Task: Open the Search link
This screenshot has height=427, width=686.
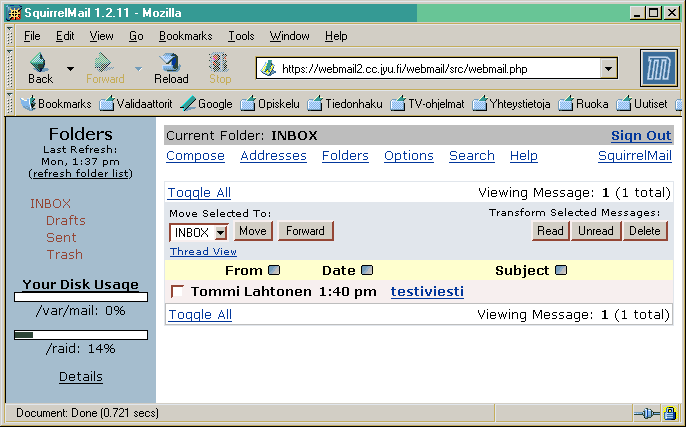Action: (472, 156)
